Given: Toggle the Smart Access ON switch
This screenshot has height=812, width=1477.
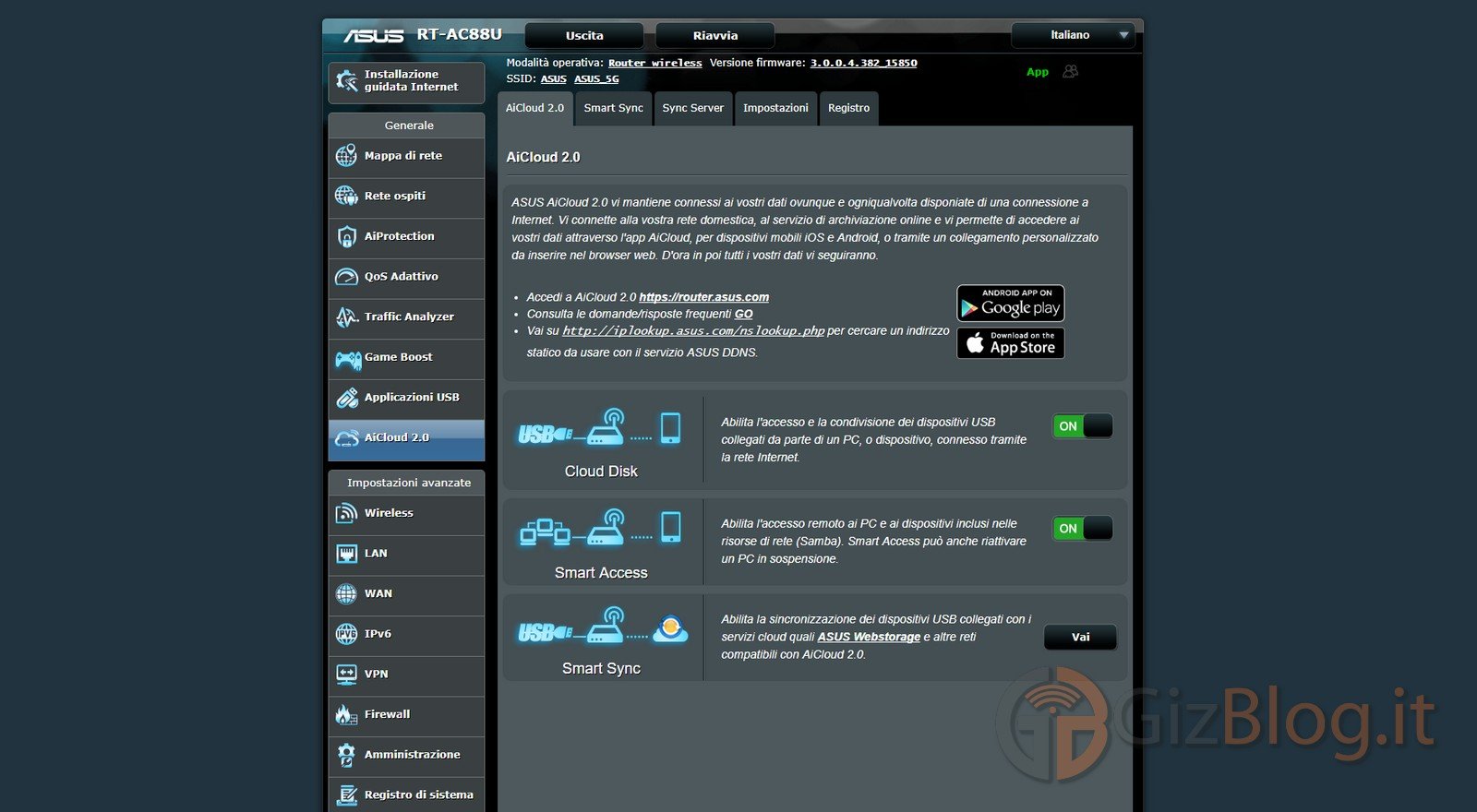Looking at the screenshot, I should point(1083,529).
